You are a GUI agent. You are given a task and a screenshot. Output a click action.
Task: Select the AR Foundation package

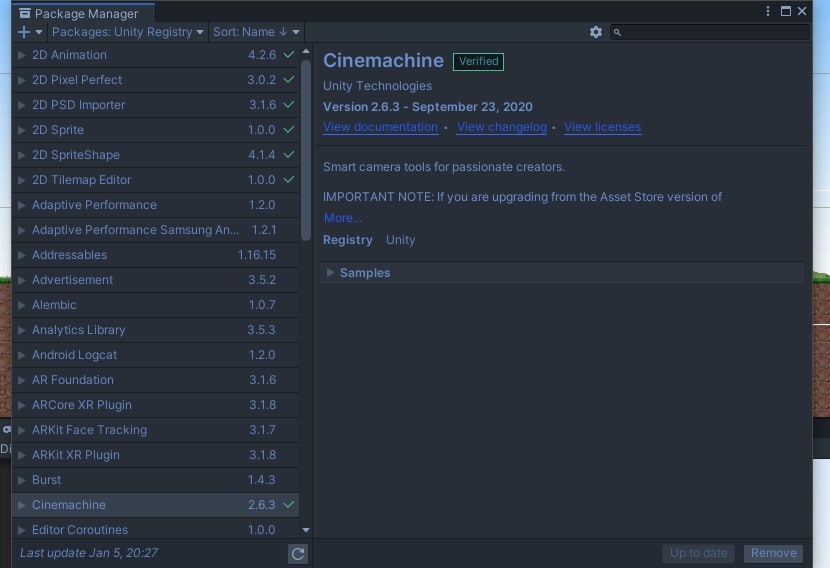click(156, 380)
